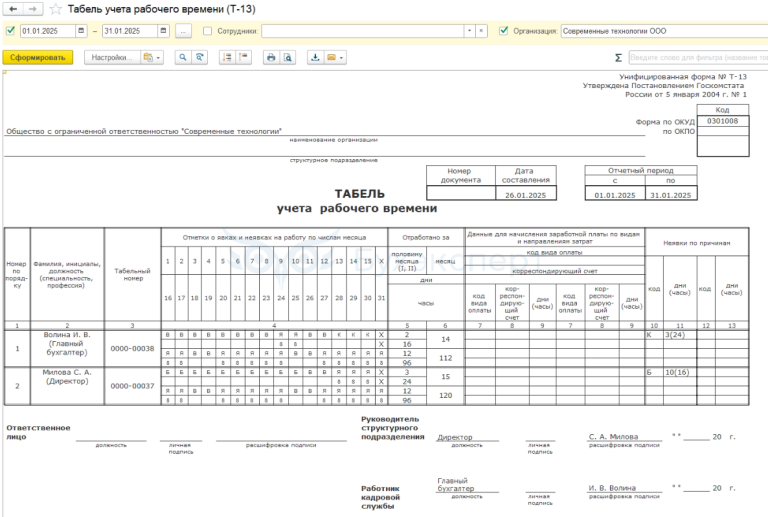Open the report variants dropdown next to Настройки
Image resolution: width=768 pixels, height=517 pixels.
(x=152, y=58)
